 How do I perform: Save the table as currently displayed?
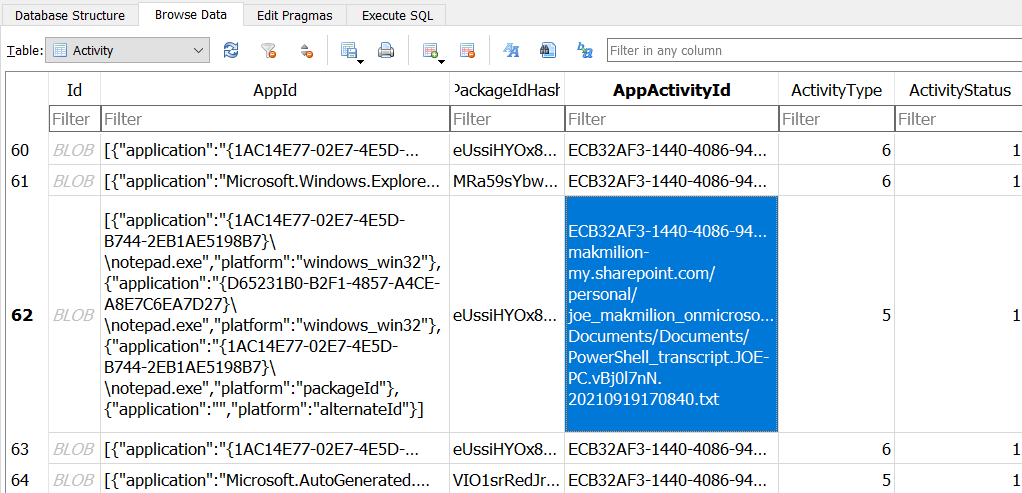click(x=349, y=50)
